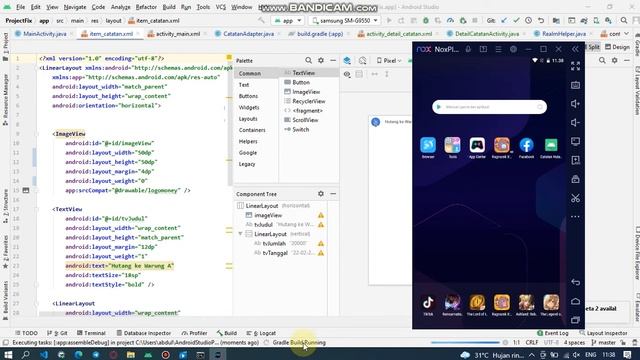Open Git history clock icon
The height and width of the screenshot is (360, 640).
tap(529, 20)
